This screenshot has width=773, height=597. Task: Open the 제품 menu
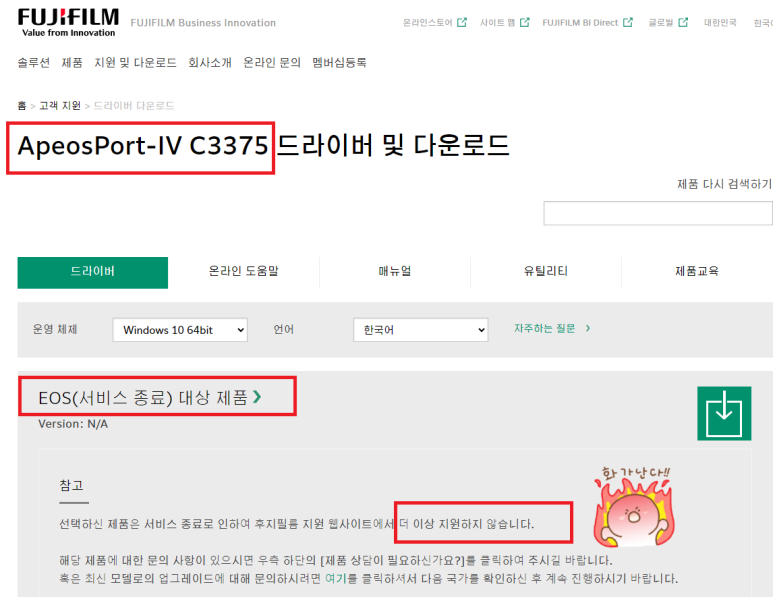click(x=72, y=63)
